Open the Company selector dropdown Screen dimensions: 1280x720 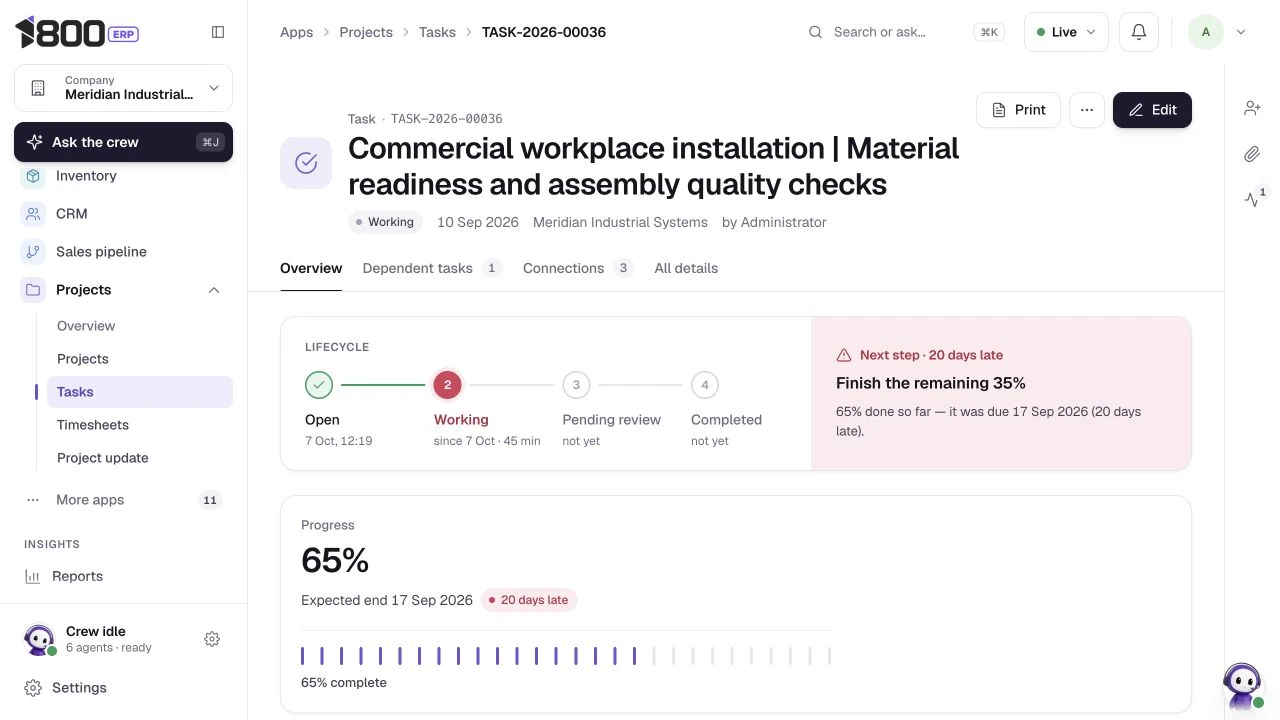[124, 88]
